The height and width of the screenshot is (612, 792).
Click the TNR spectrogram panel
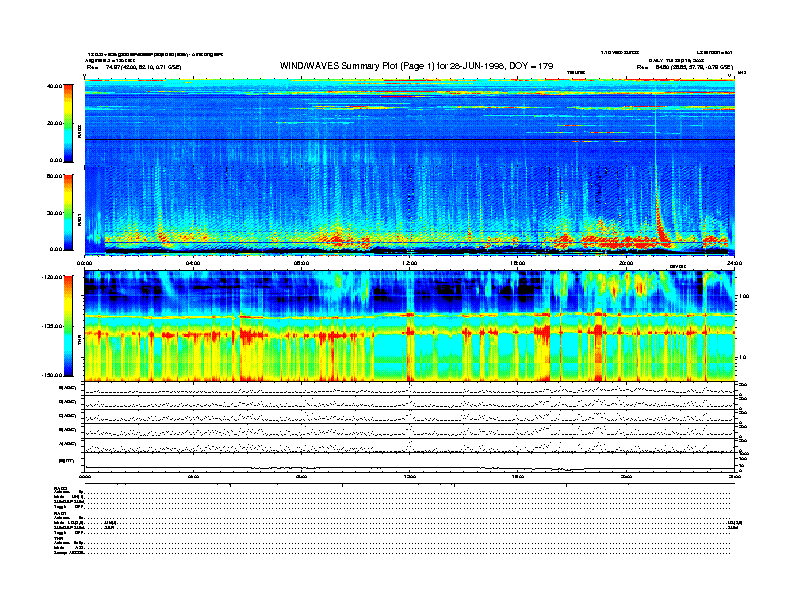point(410,326)
